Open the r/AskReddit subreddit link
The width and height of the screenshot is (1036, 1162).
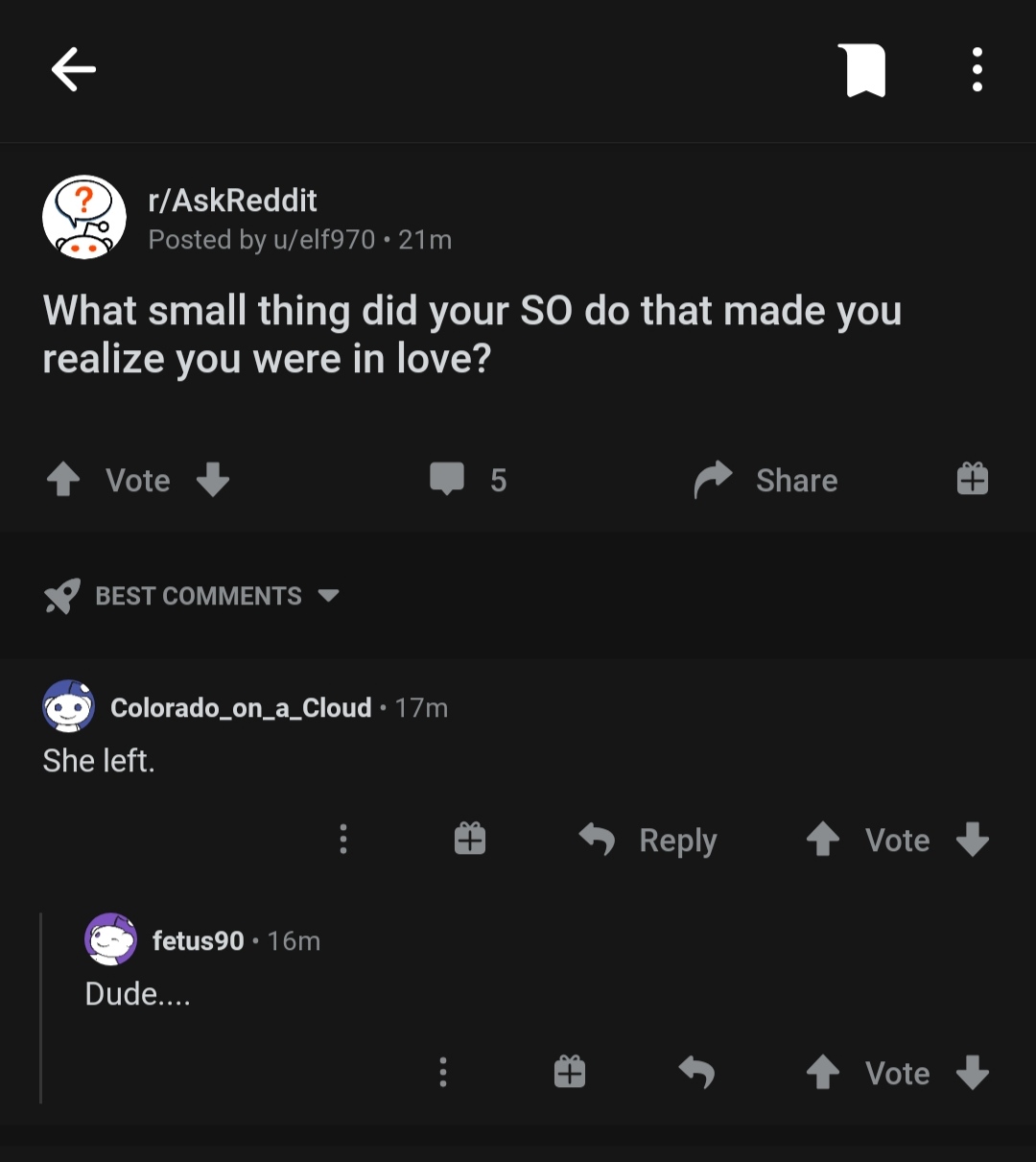coord(232,200)
